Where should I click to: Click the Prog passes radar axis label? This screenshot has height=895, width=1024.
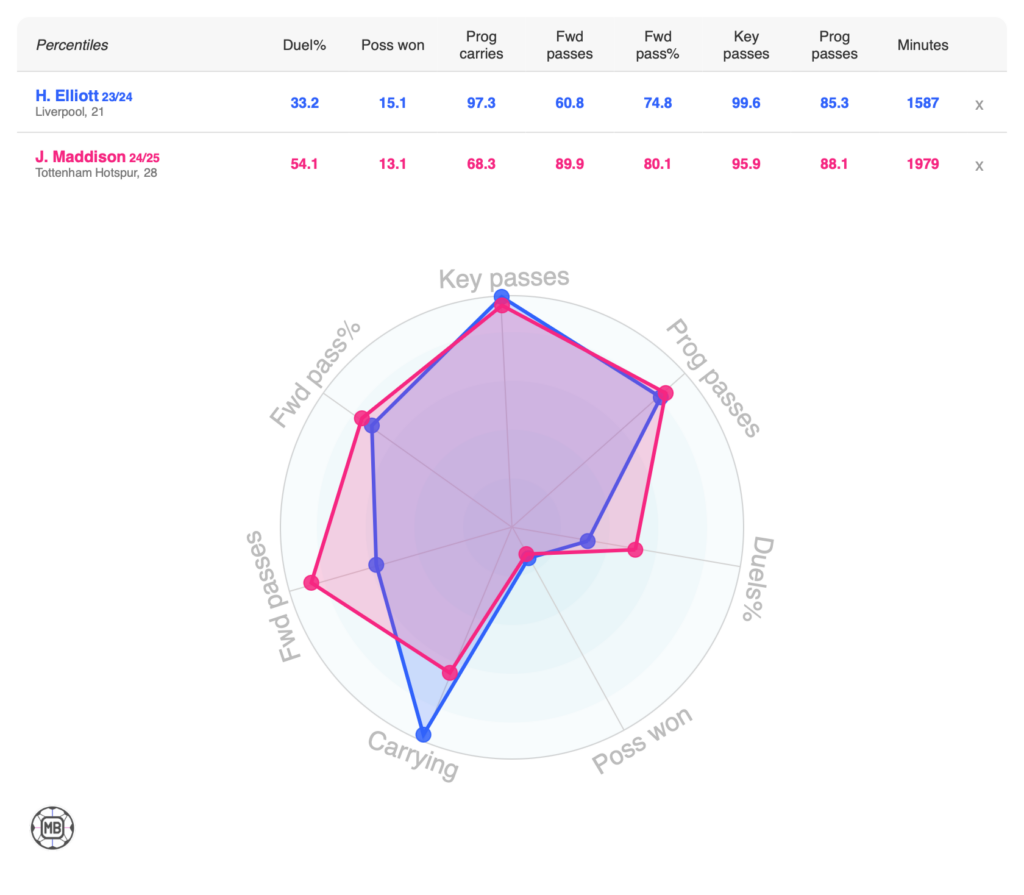[714, 378]
